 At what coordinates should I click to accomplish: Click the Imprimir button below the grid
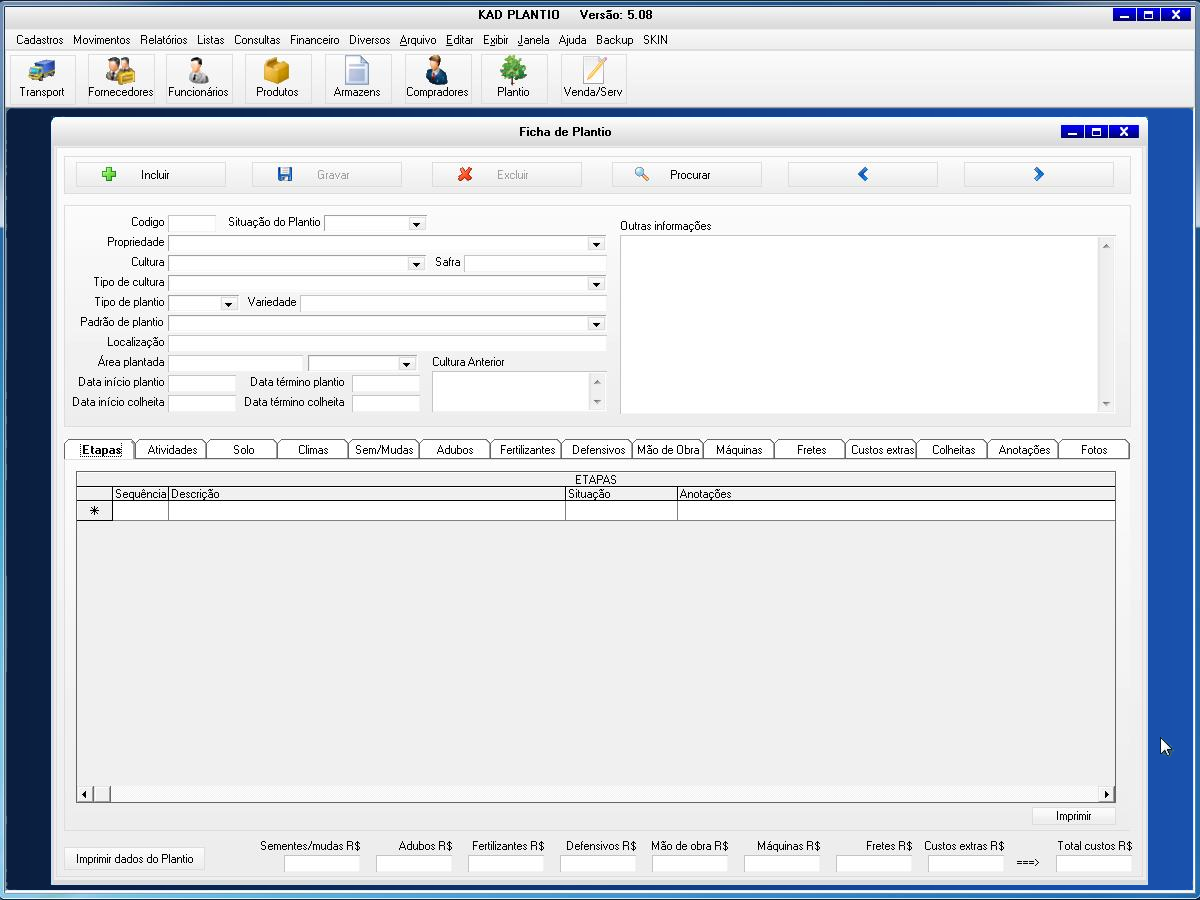1073,816
